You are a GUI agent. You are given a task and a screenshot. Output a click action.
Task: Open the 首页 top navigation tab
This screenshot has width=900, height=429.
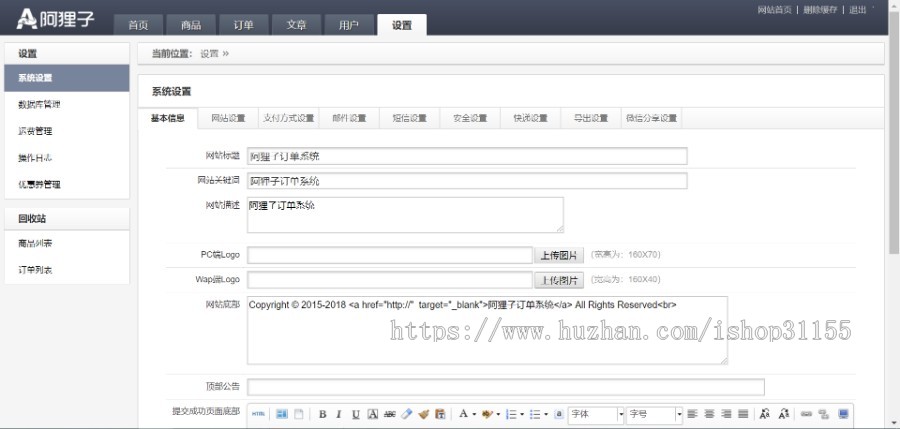pos(138,25)
